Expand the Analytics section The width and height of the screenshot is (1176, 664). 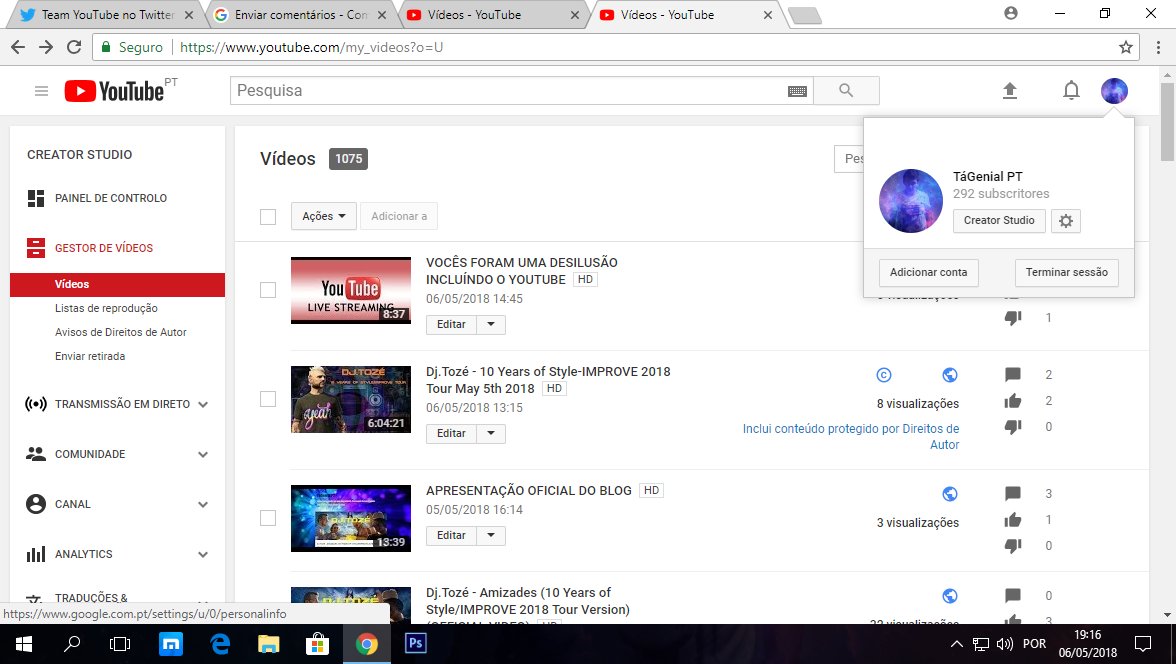pos(203,555)
